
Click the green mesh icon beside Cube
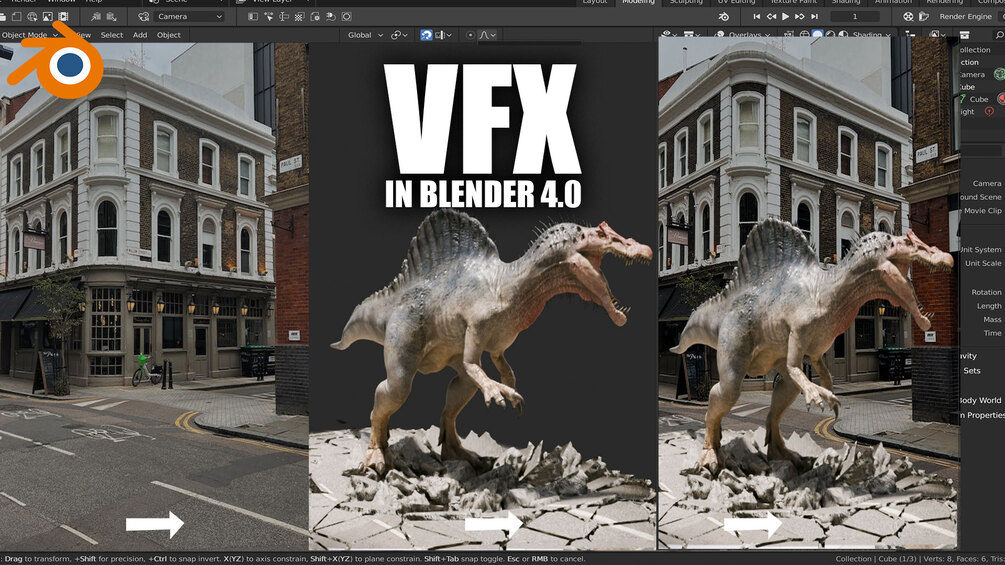click(x=962, y=99)
